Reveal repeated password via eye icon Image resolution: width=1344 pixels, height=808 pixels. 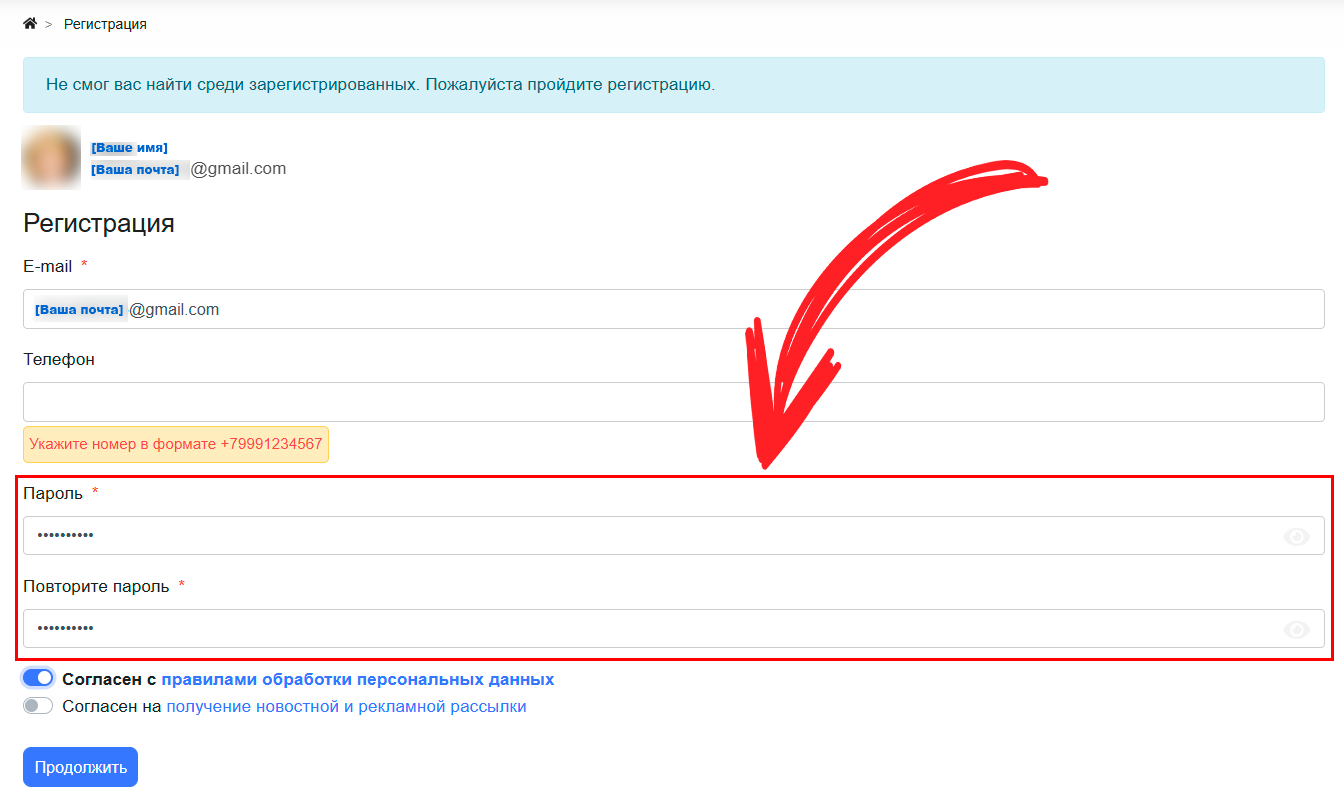point(1296,629)
